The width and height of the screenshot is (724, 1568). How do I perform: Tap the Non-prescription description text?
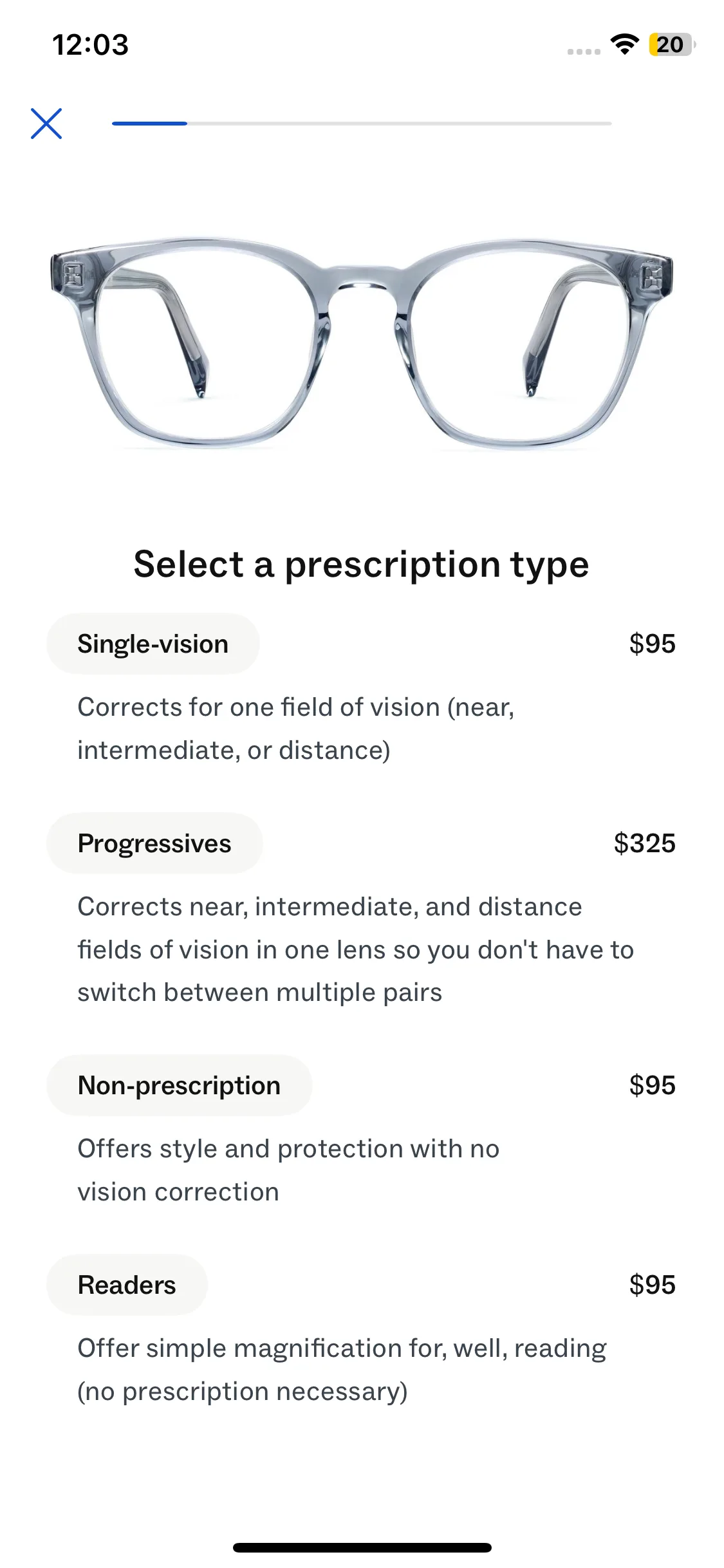pyautogui.click(x=288, y=1170)
